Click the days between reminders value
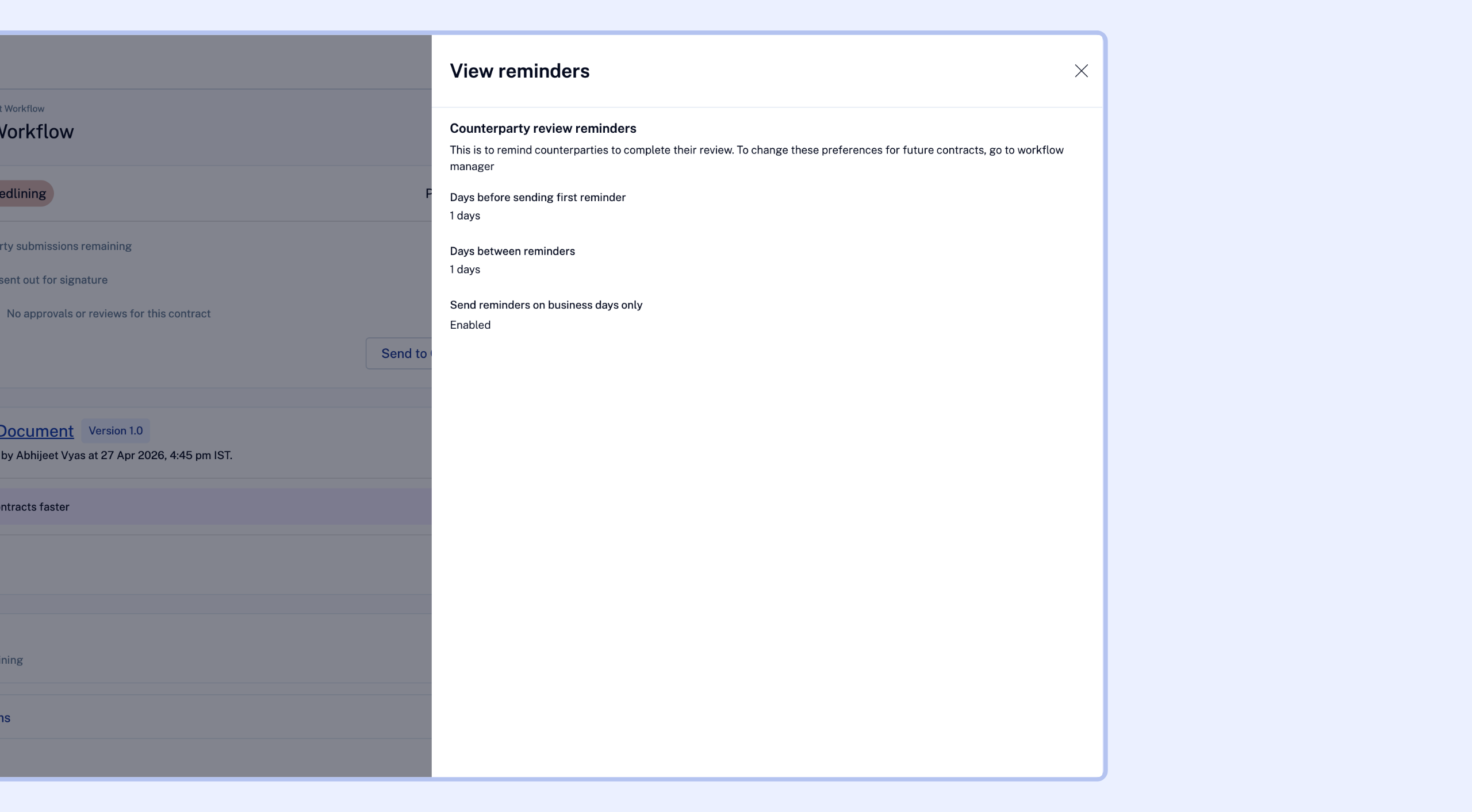Image resolution: width=1472 pixels, height=812 pixels. point(465,270)
